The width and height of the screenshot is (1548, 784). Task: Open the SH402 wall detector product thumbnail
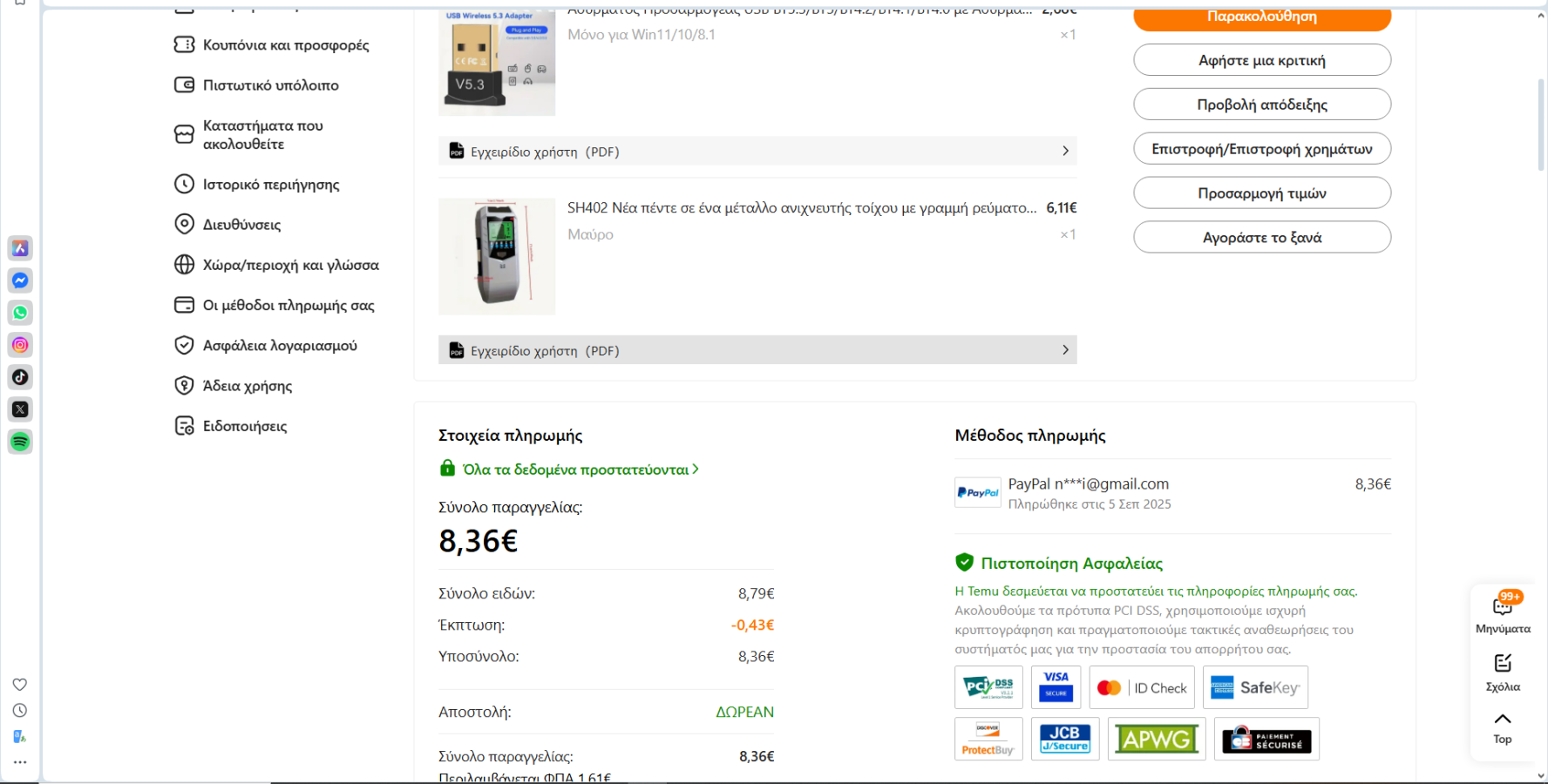pos(497,256)
